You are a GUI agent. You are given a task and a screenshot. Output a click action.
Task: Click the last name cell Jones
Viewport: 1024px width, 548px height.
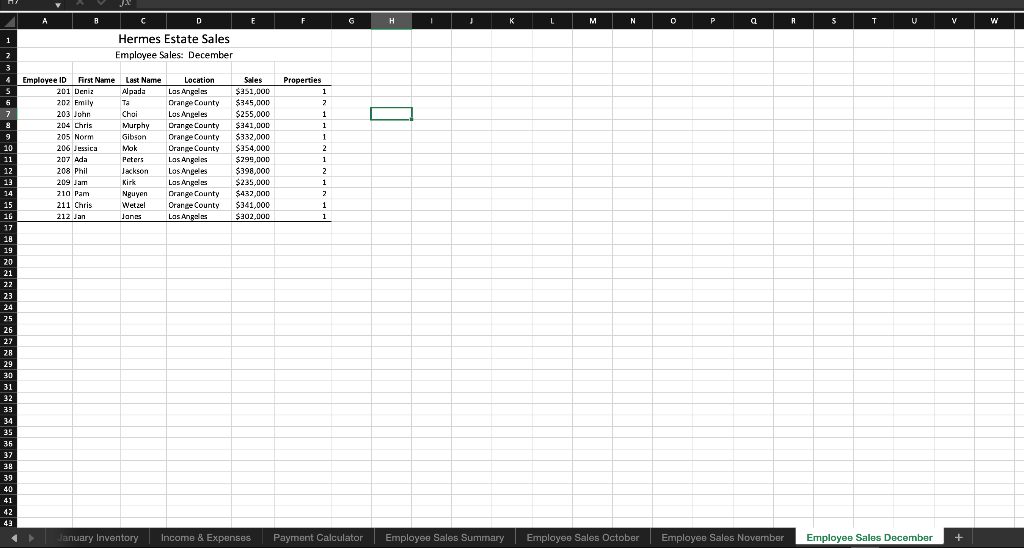point(143,216)
